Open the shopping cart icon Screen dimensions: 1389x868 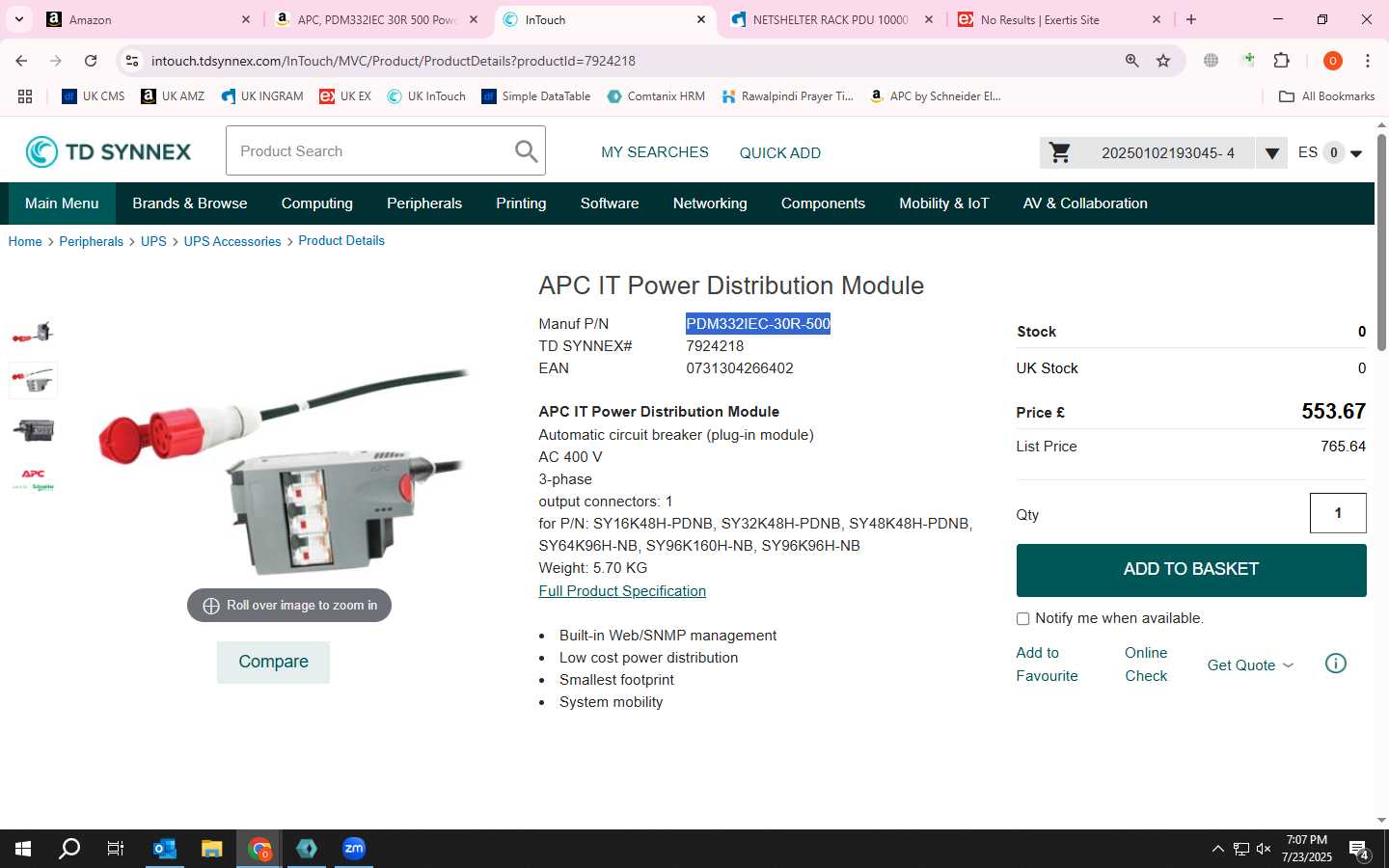tap(1059, 152)
